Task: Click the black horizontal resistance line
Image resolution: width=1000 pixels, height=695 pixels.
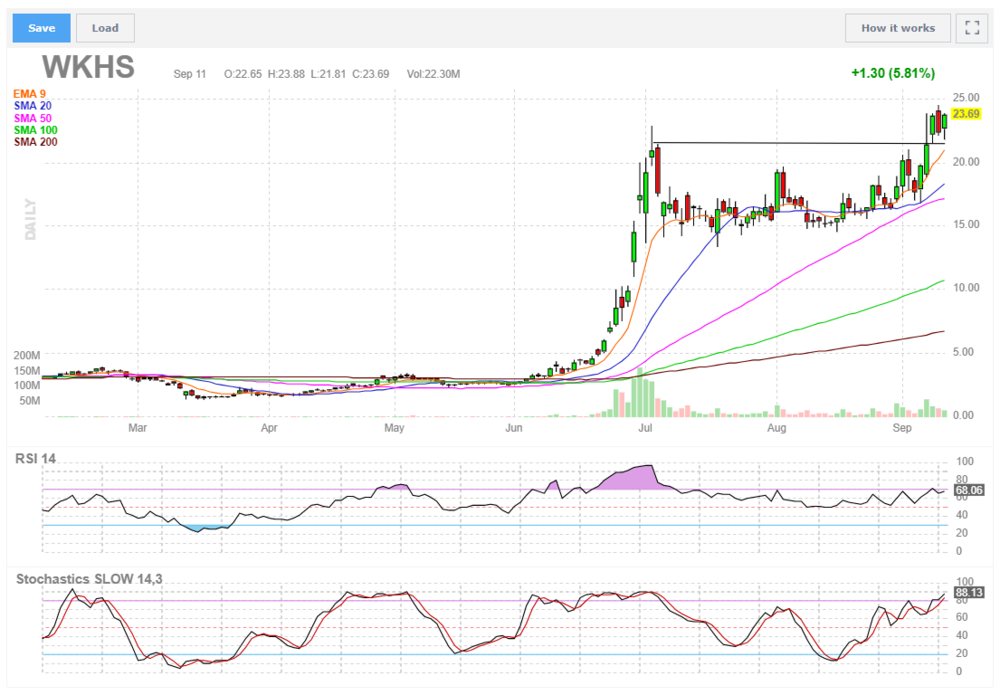Action: coord(780,143)
